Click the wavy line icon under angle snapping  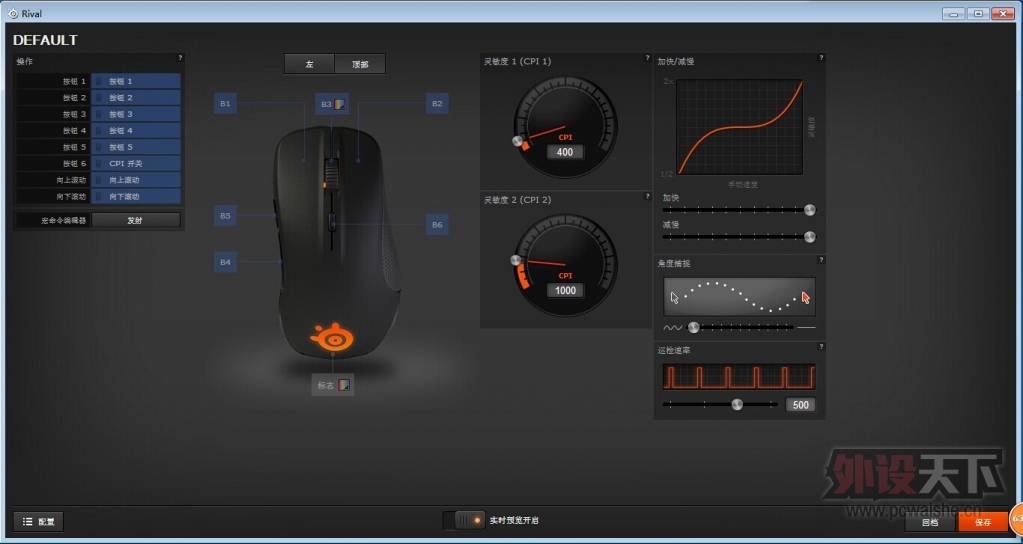tap(672, 327)
